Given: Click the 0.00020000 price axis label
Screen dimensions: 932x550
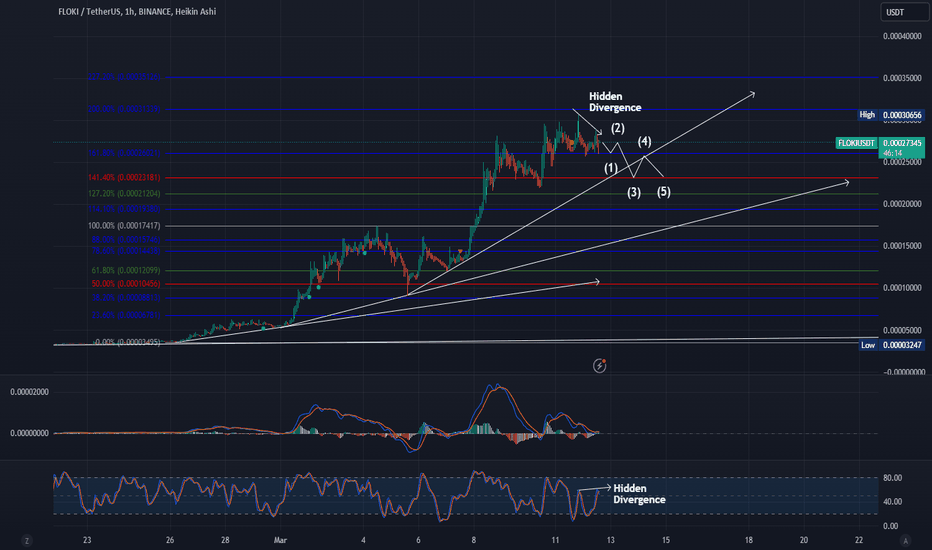Looking at the screenshot, I should [x=902, y=204].
